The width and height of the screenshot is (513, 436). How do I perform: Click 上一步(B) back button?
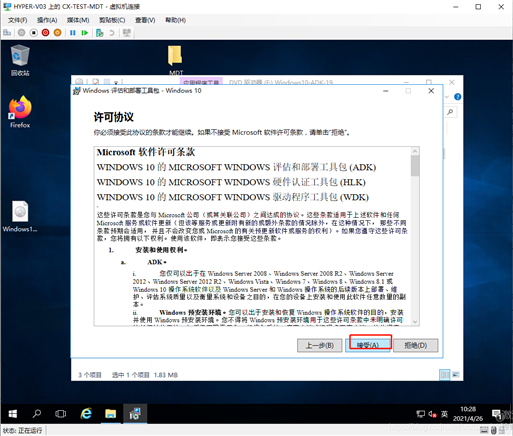(x=320, y=345)
